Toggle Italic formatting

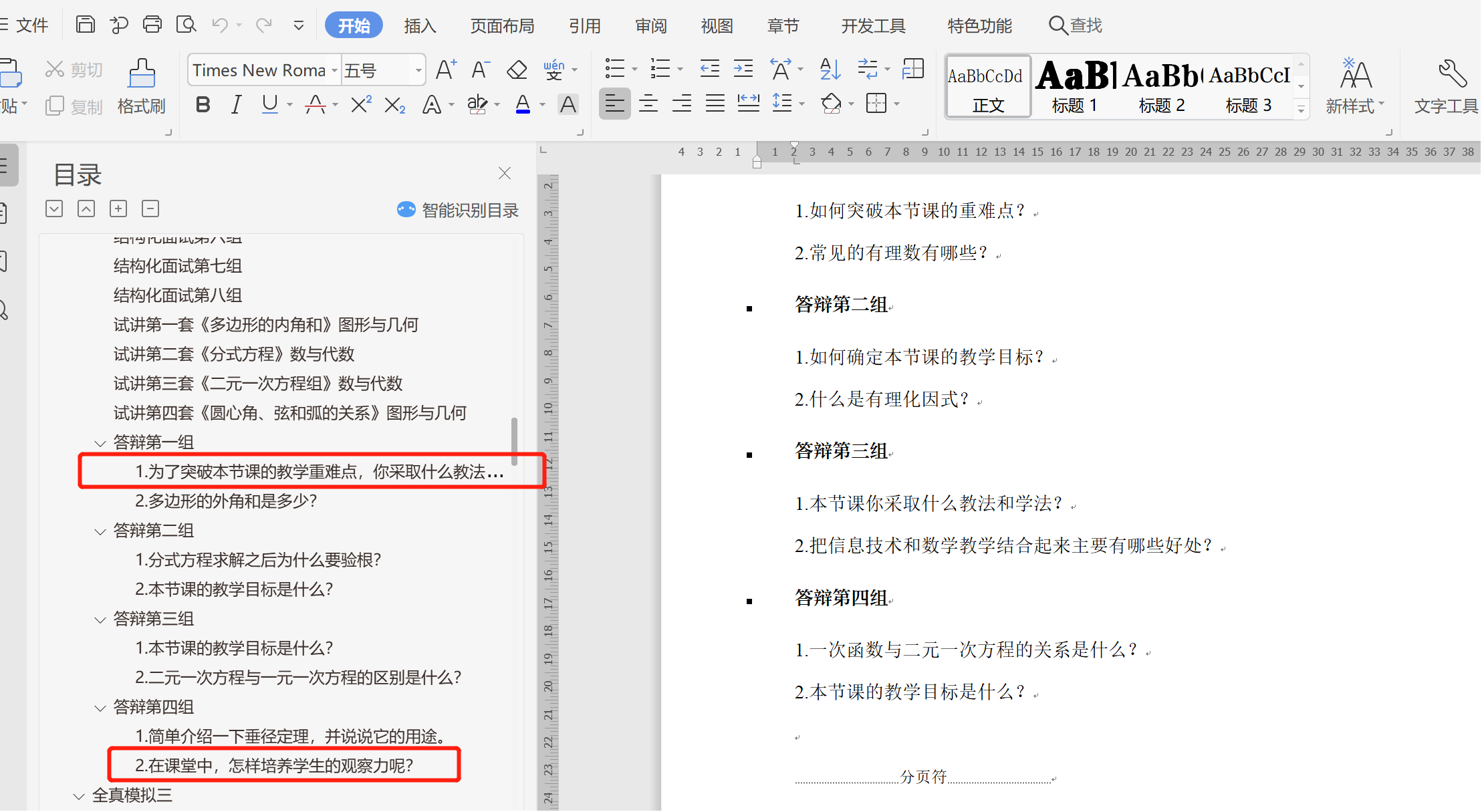(236, 105)
